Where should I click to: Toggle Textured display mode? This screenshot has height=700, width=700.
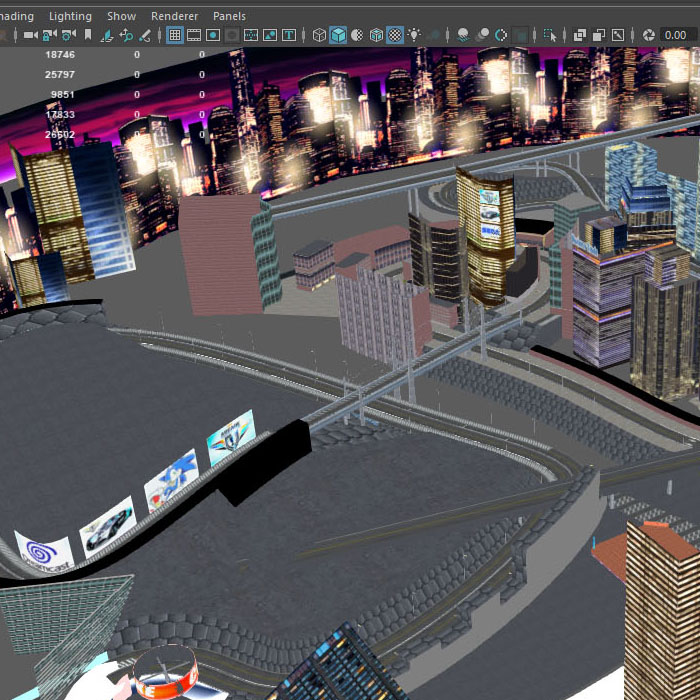tap(395, 35)
